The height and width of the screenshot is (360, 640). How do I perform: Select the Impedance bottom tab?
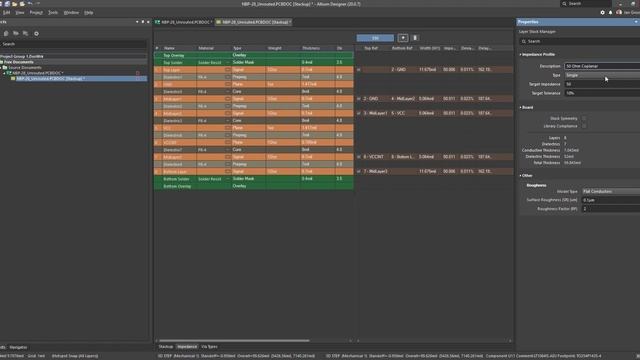coord(187,347)
